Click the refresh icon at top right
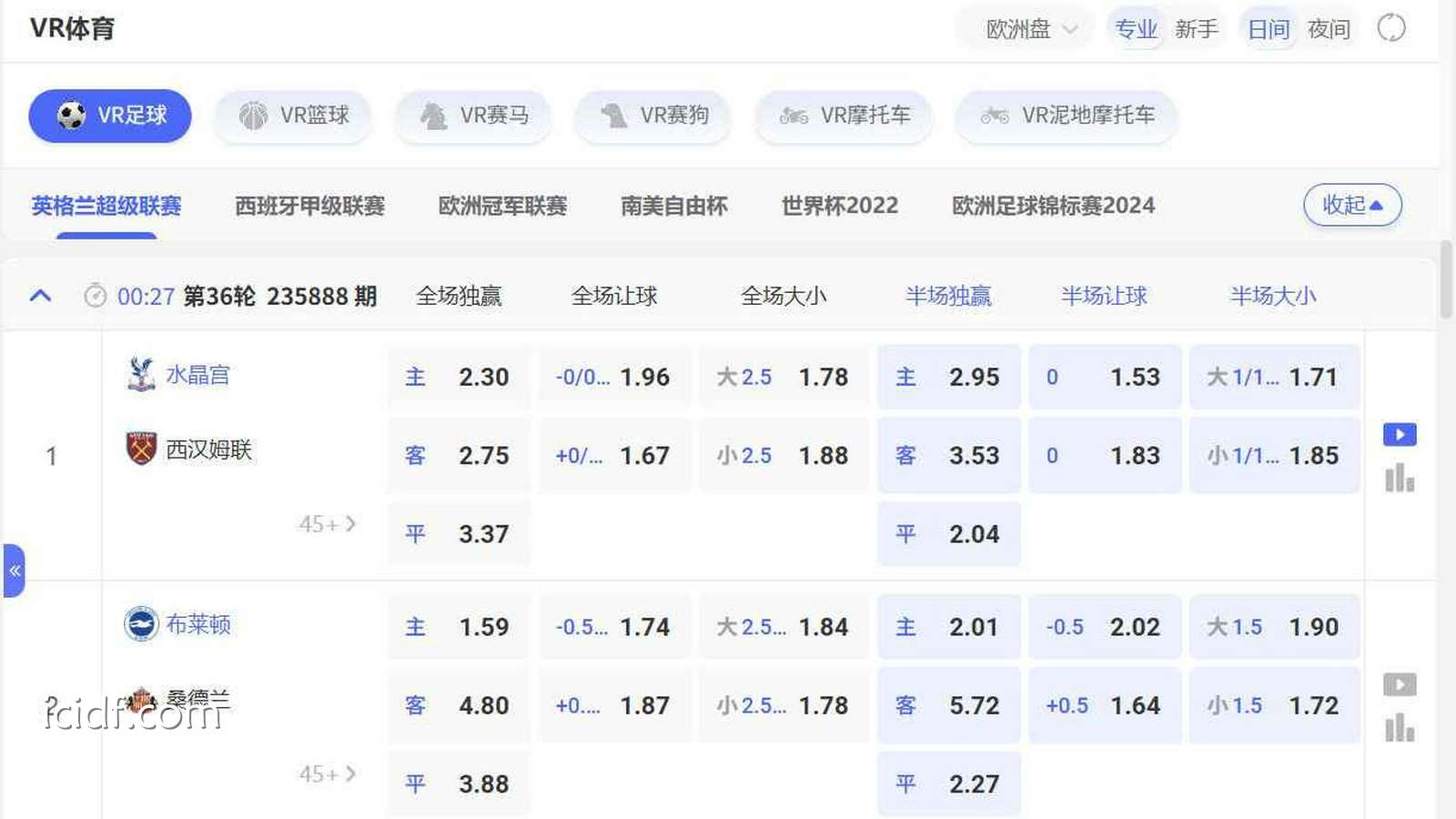1456x819 pixels. [1391, 28]
